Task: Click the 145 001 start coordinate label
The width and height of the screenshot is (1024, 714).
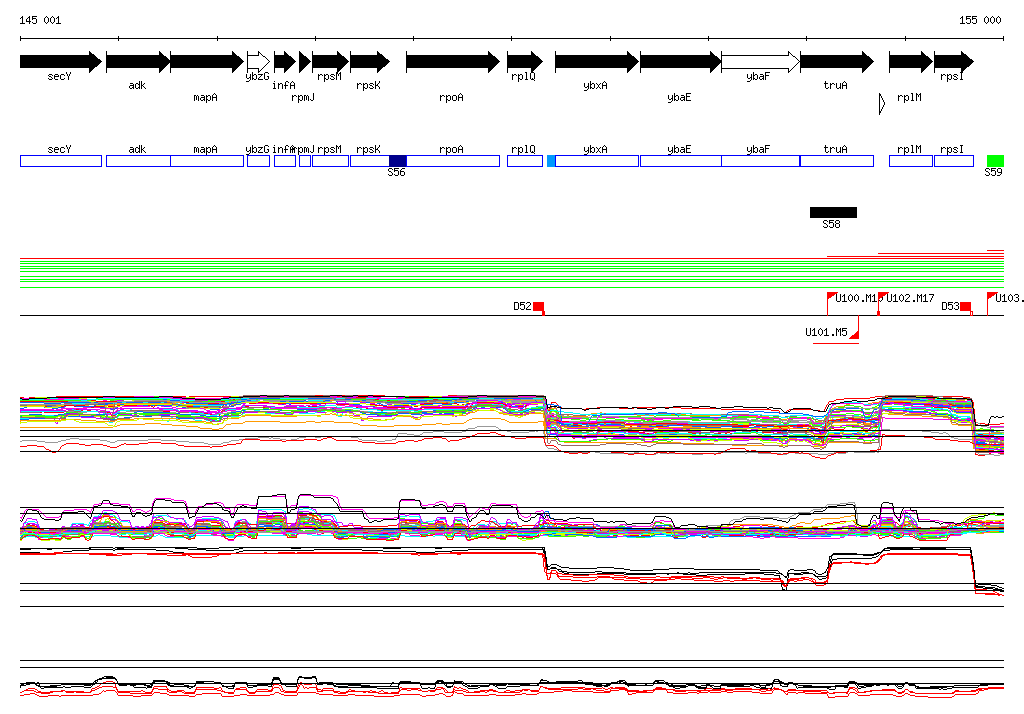Action: pos(40,20)
